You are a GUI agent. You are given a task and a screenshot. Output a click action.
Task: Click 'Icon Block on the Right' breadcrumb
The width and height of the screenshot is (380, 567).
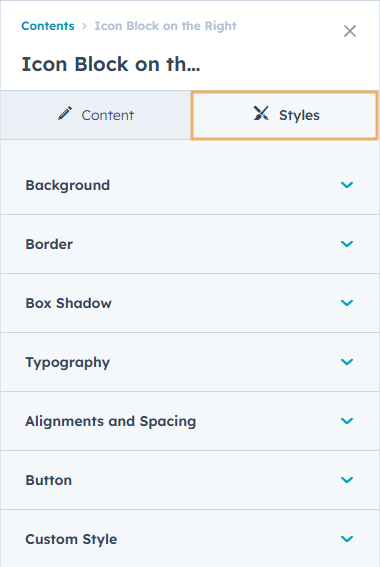click(166, 26)
